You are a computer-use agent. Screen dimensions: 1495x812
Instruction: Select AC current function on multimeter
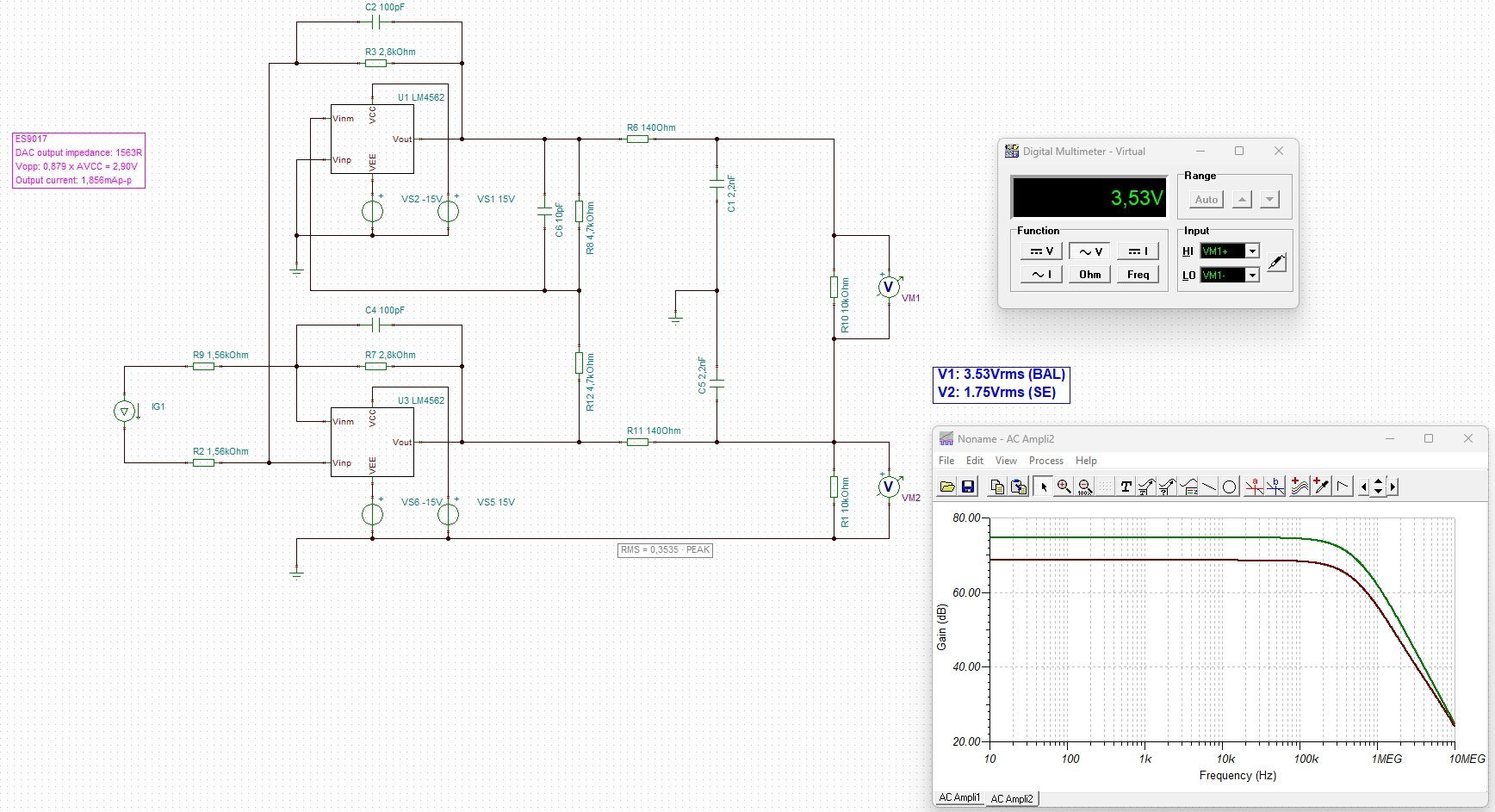[x=1041, y=275]
